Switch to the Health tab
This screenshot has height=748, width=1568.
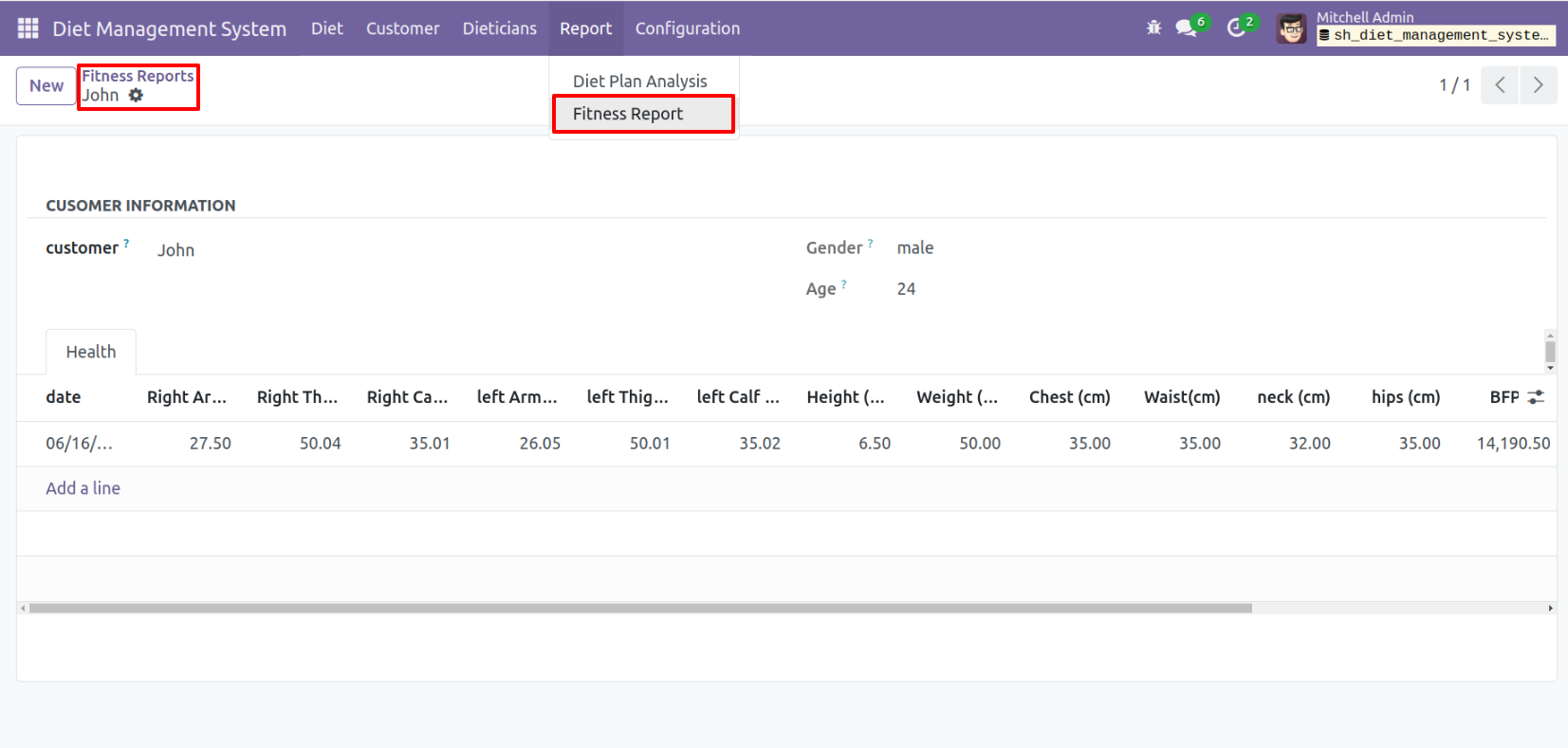click(91, 352)
